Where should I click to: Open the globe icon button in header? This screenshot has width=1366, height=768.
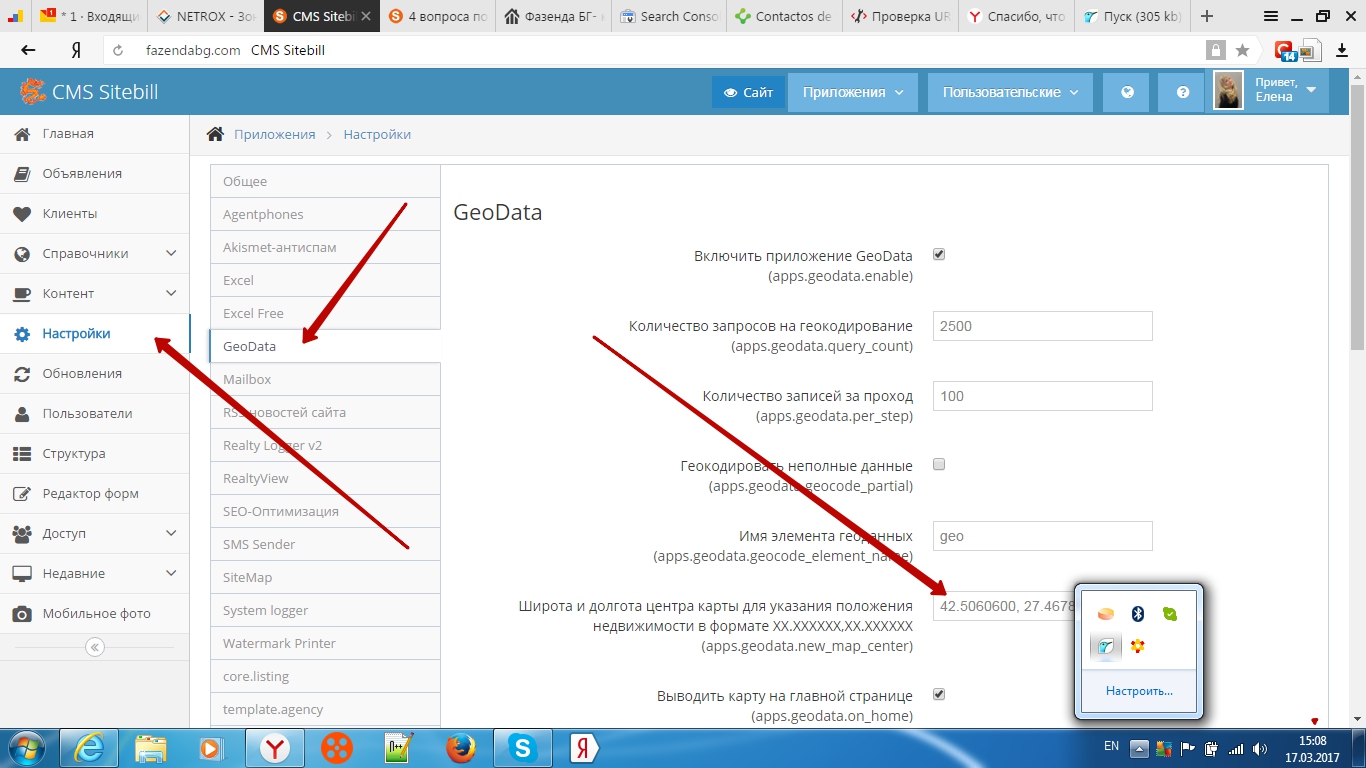coord(1127,92)
